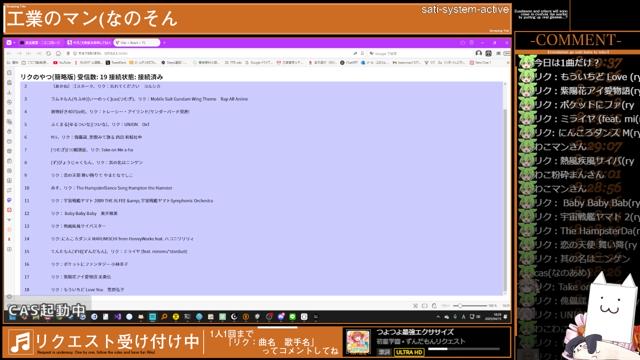Click the つよつよ最強エクササイズ song title
This screenshot has height=360, width=640.
point(415,332)
